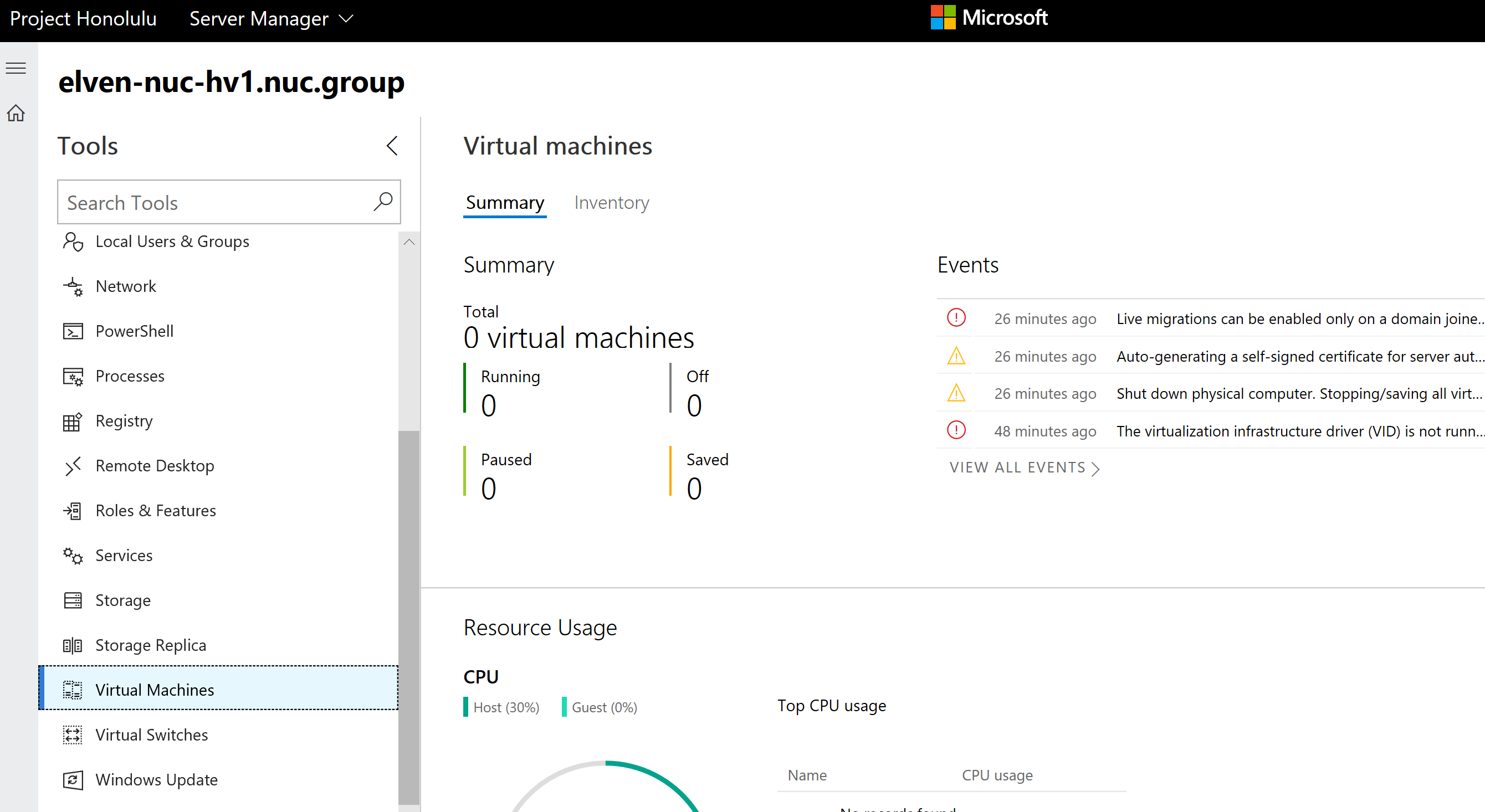Viewport: 1485px width, 812px height.
Task: Click View All Events link
Action: coord(1024,467)
